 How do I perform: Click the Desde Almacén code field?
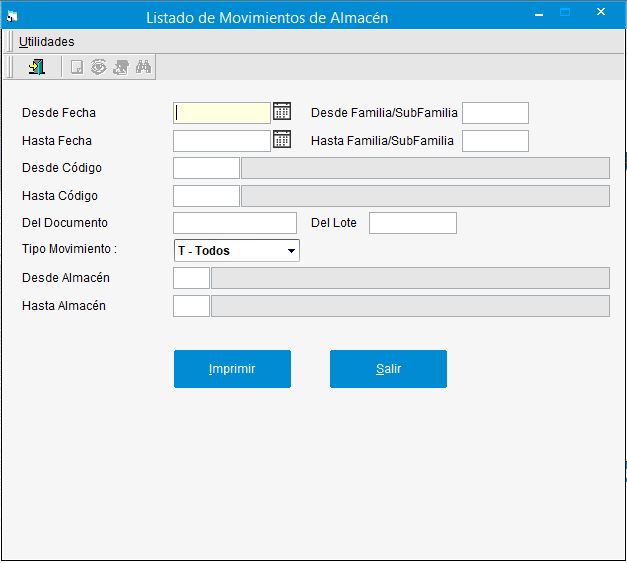coord(192,278)
